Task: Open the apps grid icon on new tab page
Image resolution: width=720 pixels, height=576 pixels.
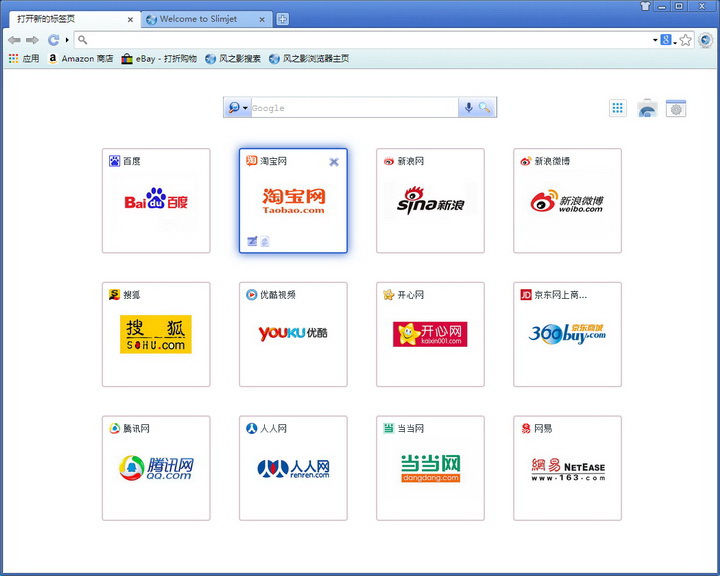Action: point(618,108)
